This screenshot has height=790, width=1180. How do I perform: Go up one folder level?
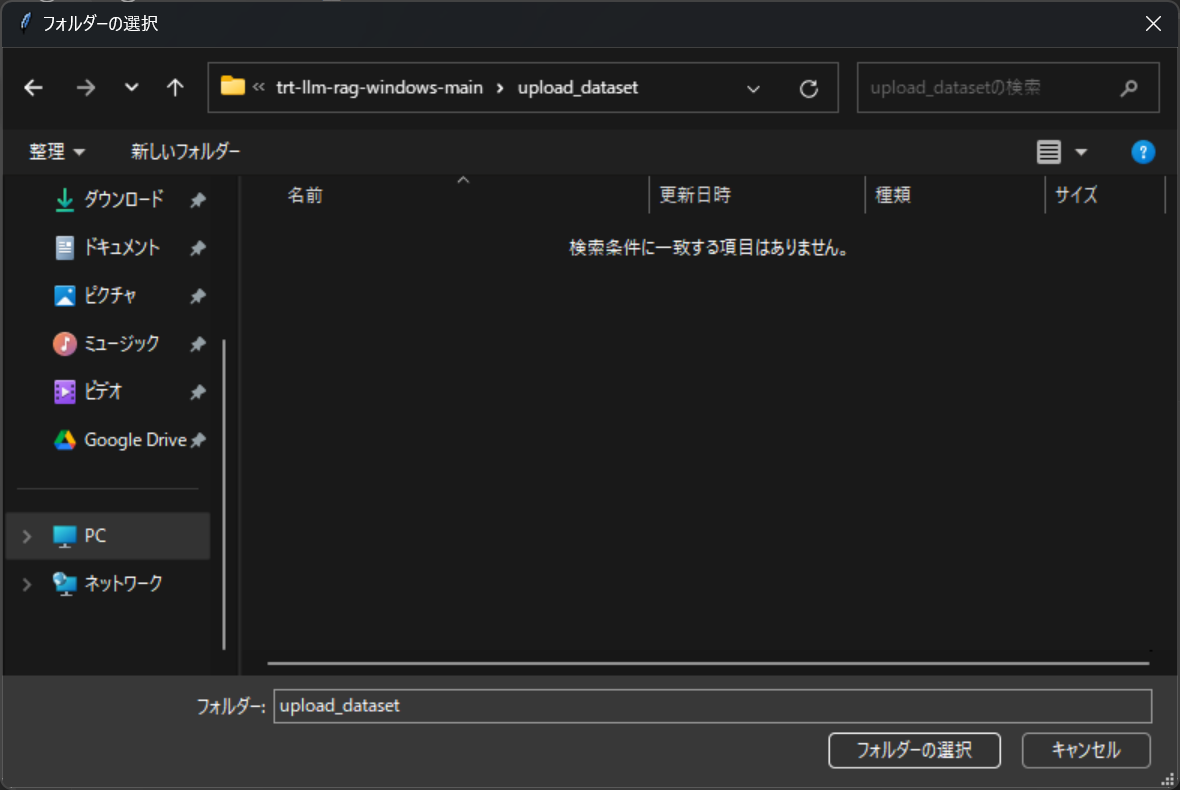tap(175, 88)
